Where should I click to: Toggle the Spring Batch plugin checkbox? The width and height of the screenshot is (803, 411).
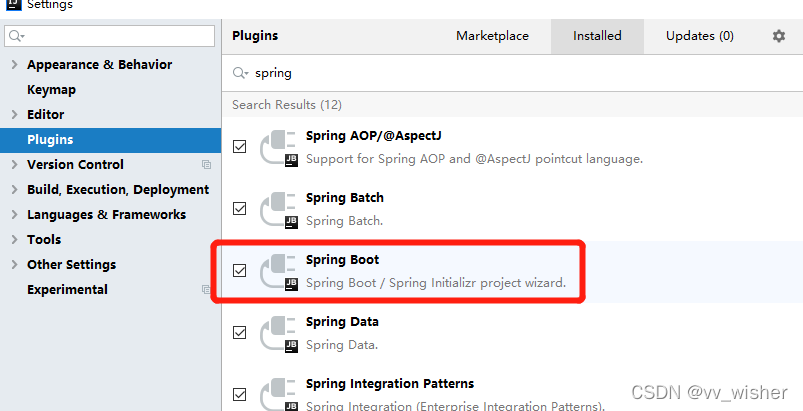(x=239, y=209)
